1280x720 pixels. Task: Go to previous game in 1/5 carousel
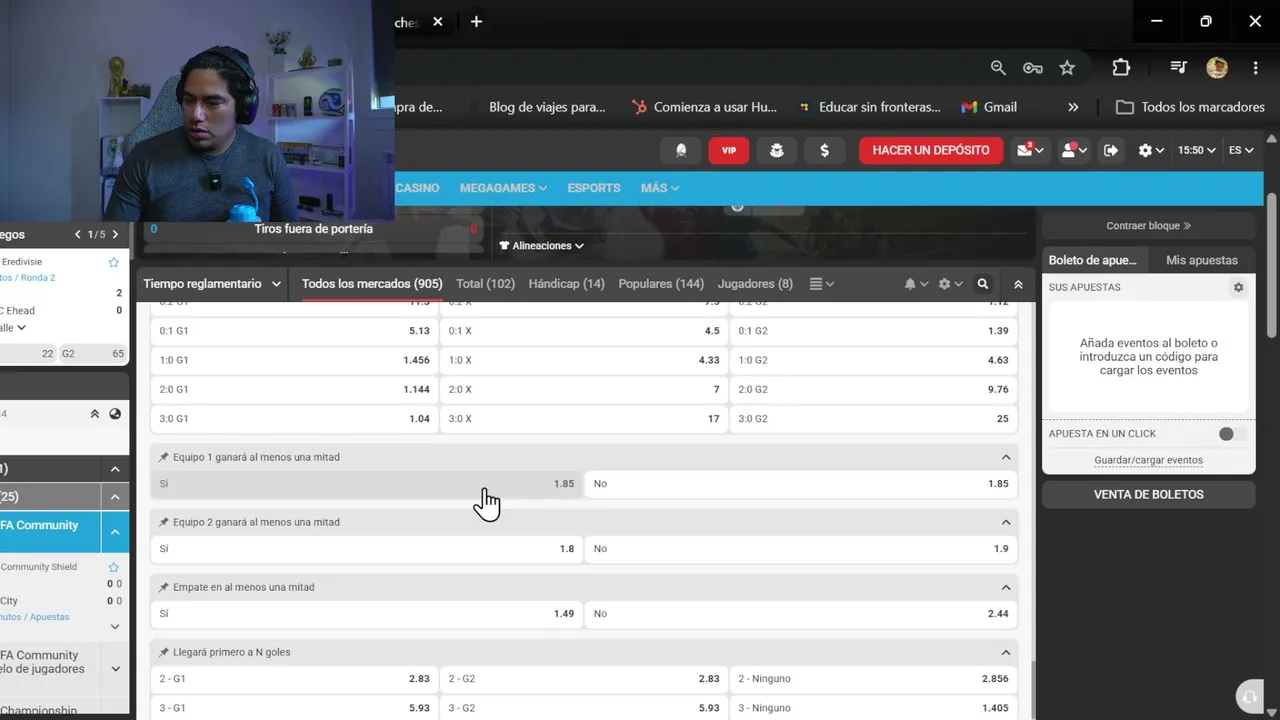click(78, 235)
